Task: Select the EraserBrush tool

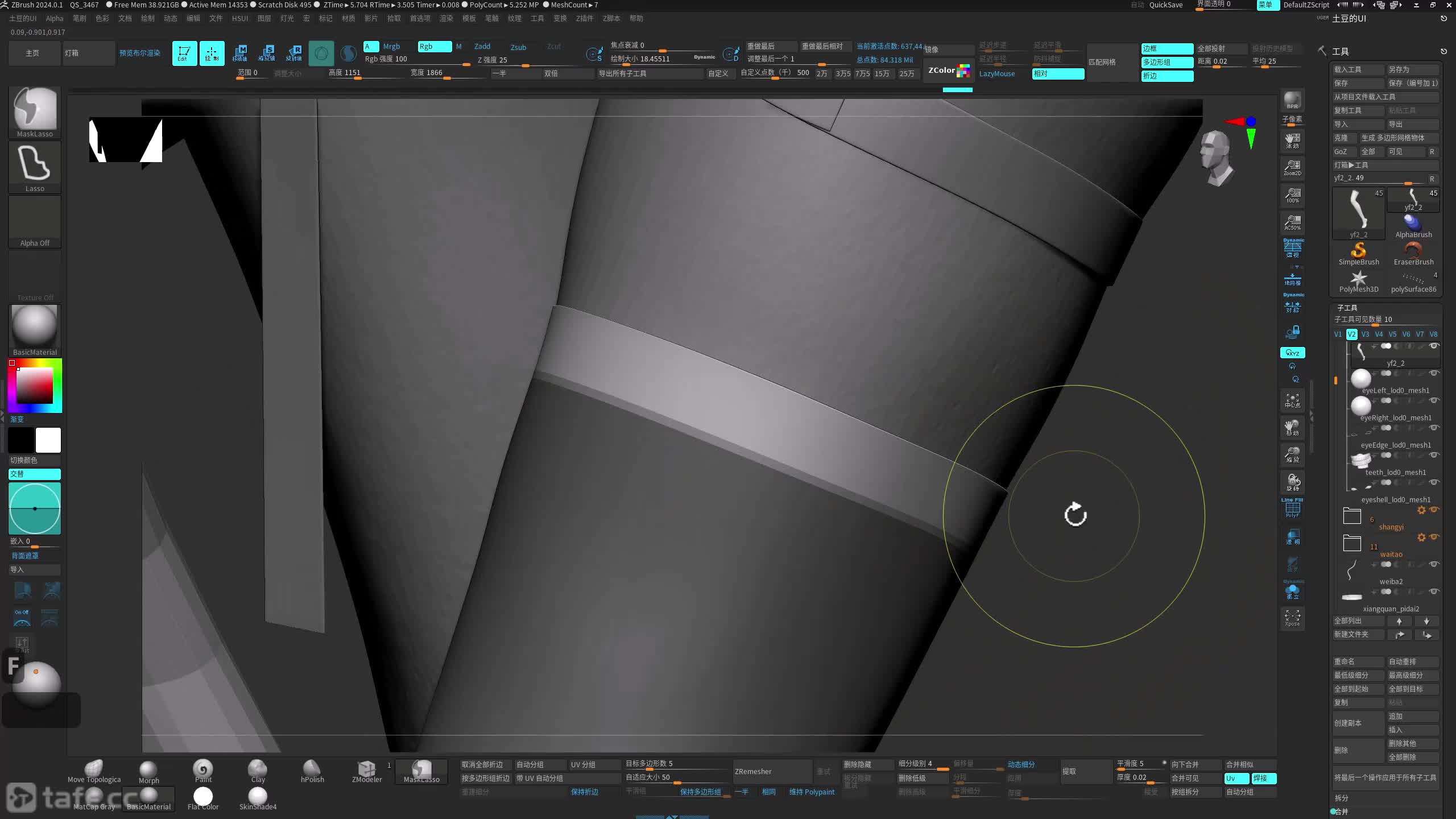Action: click(x=1413, y=254)
